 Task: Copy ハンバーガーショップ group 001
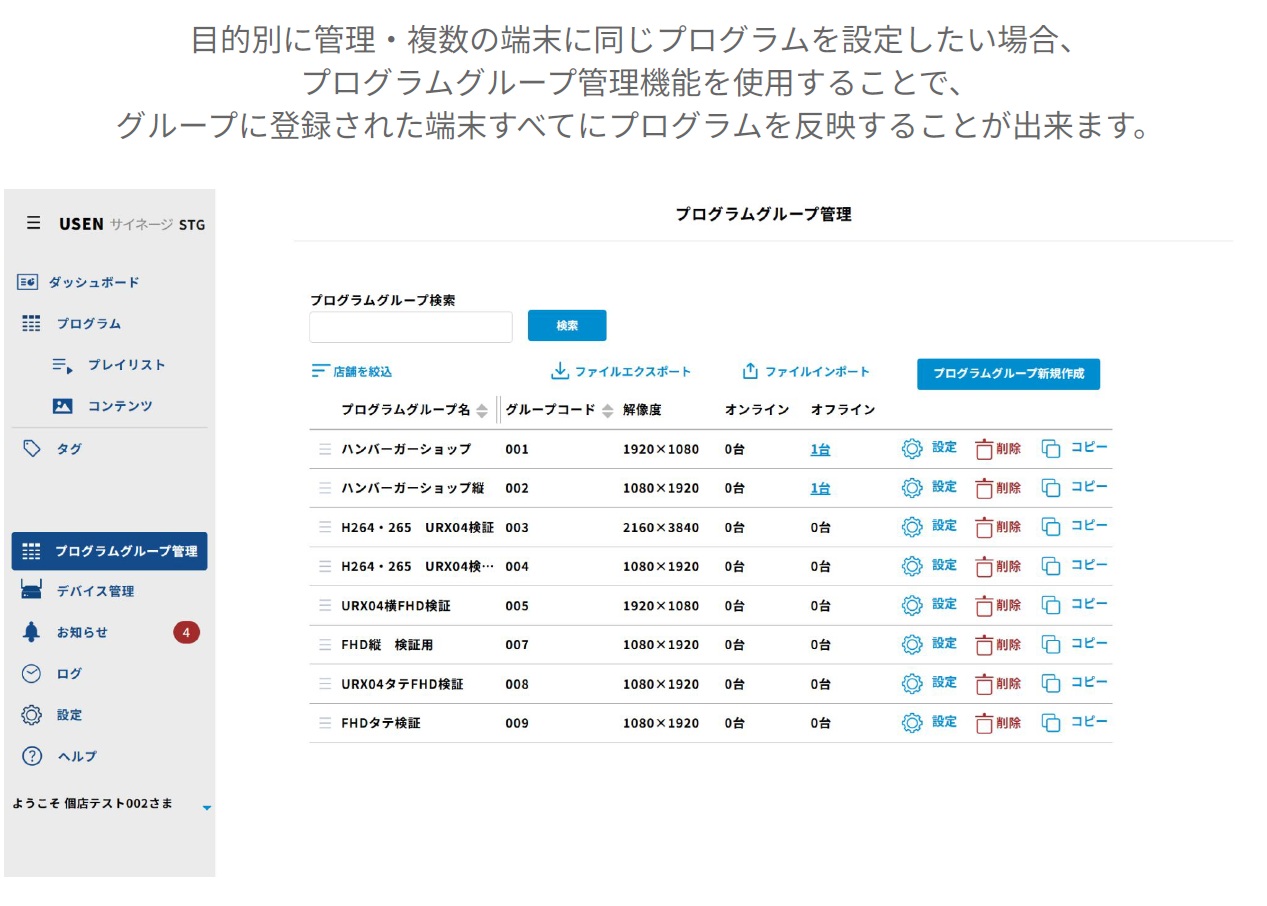pos(1075,448)
